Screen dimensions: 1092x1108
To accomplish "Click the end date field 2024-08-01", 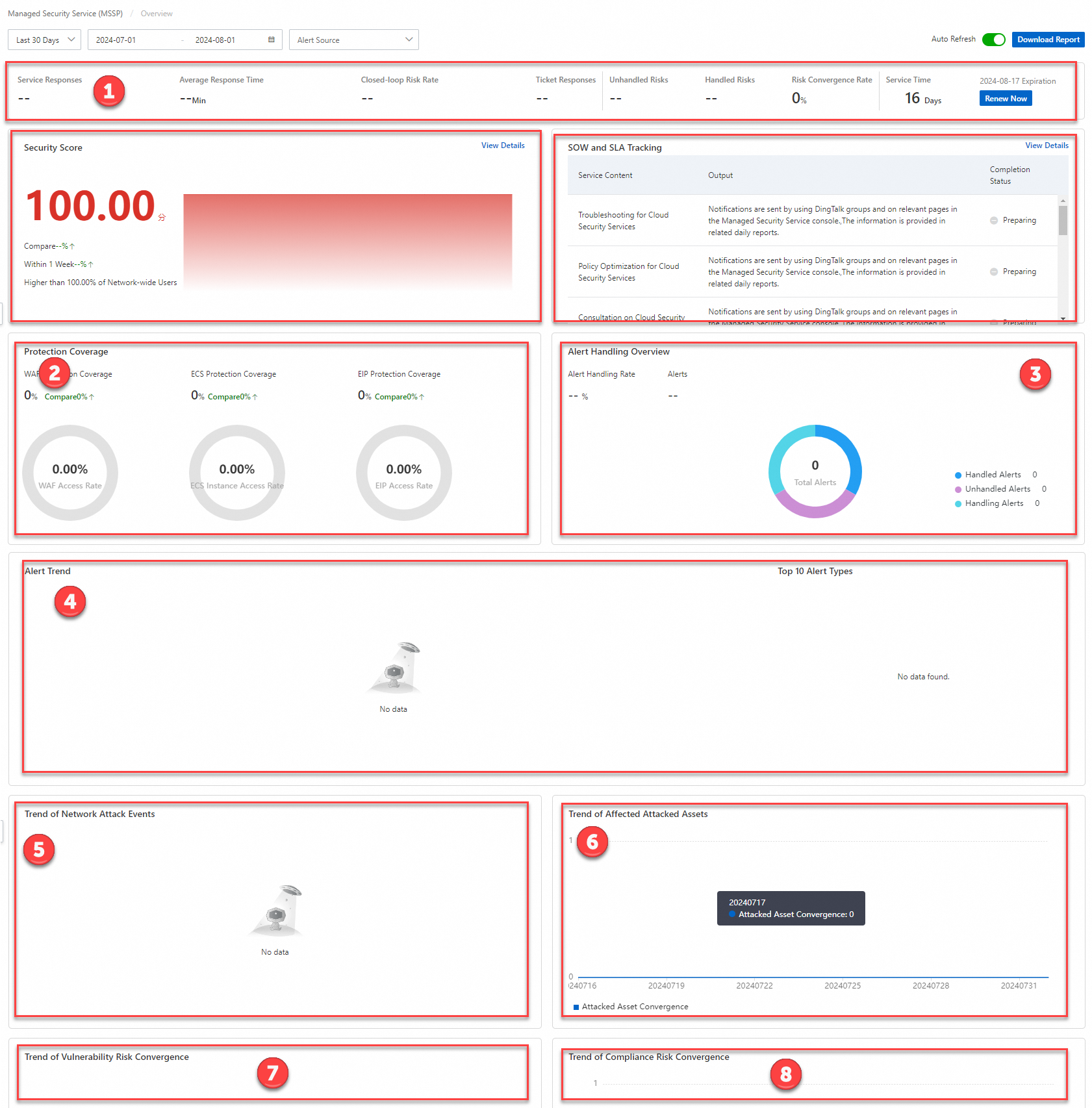I will (x=216, y=40).
